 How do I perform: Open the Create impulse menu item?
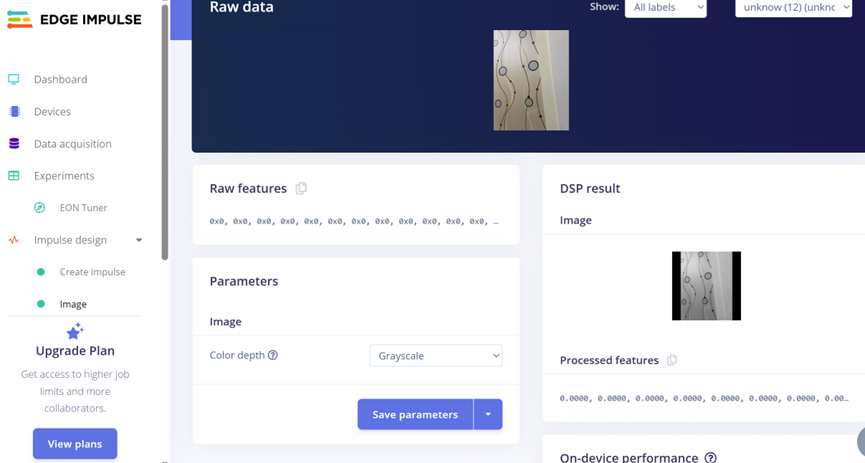[x=92, y=272]
